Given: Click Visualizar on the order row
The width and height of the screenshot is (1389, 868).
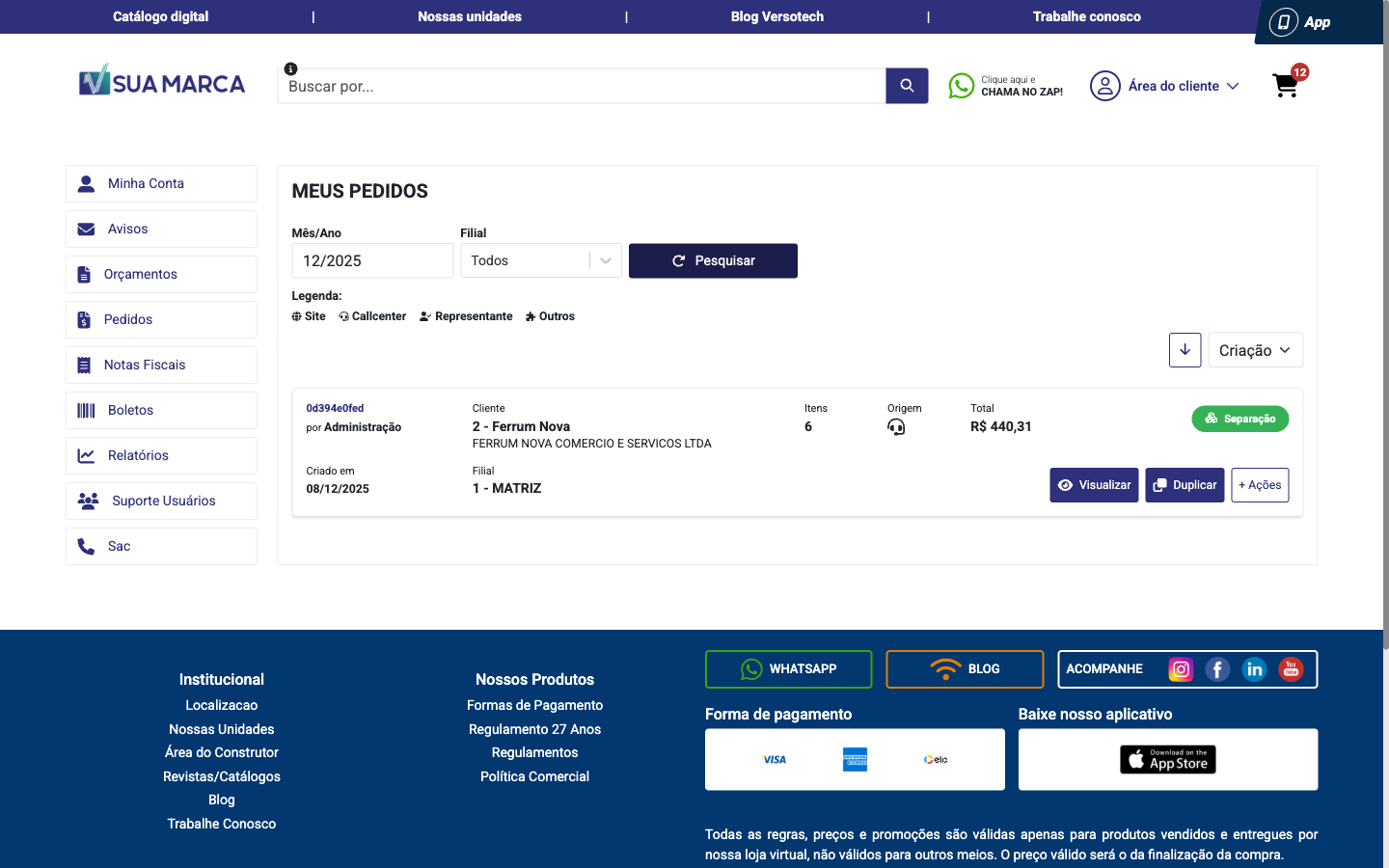Looking at the screenshot, I should [1094, 485].
